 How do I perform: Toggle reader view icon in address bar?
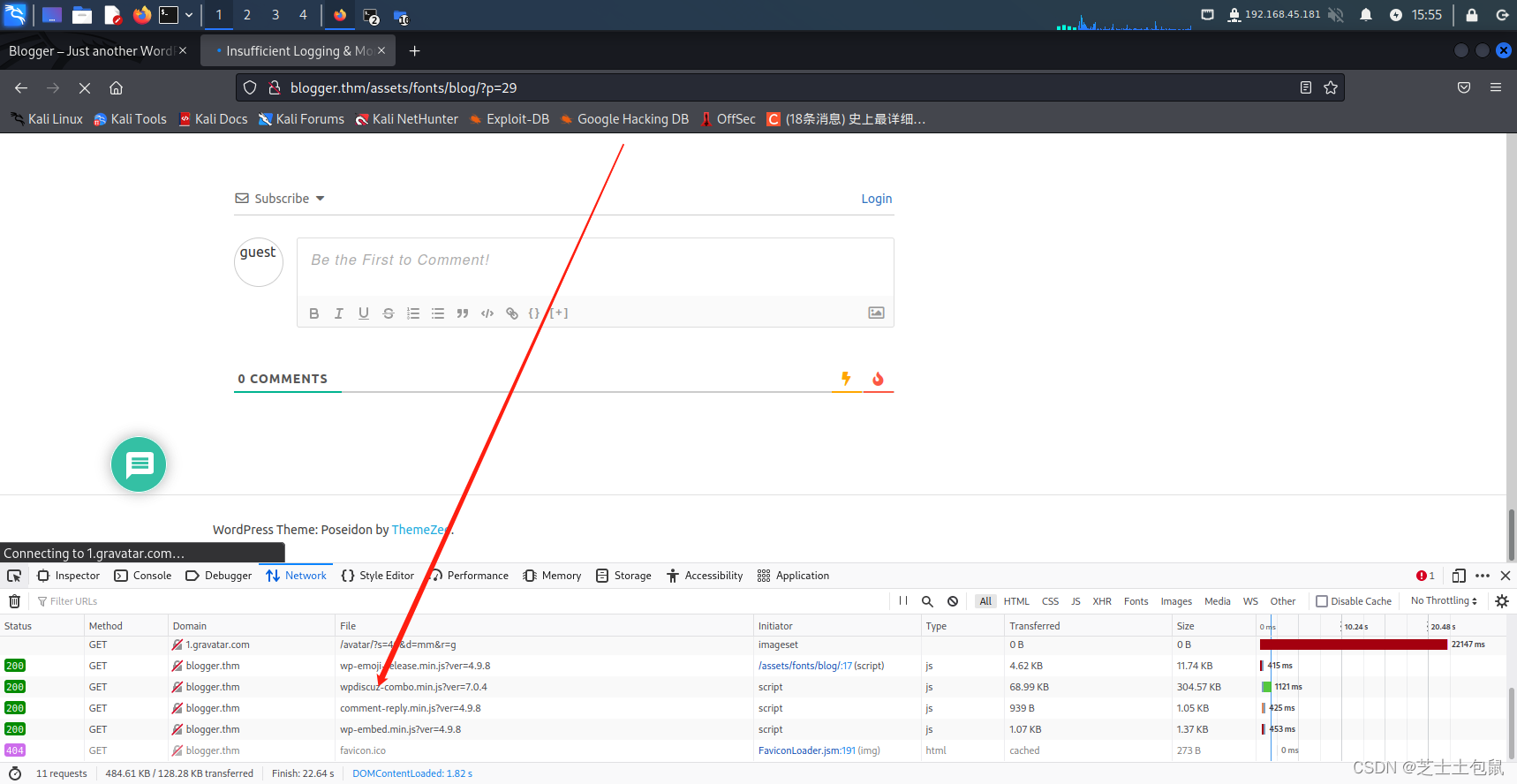click(1305, 87)
